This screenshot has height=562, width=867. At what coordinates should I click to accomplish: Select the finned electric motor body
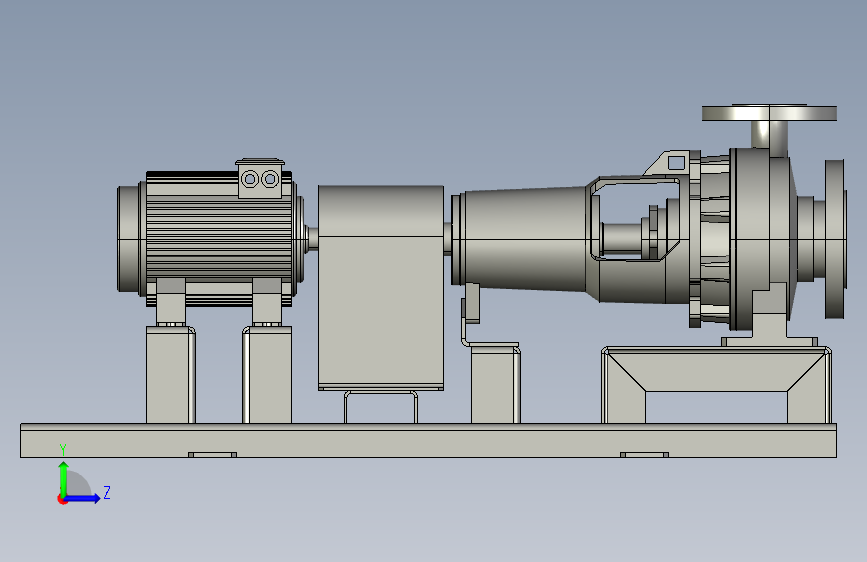tap(219, 238)
